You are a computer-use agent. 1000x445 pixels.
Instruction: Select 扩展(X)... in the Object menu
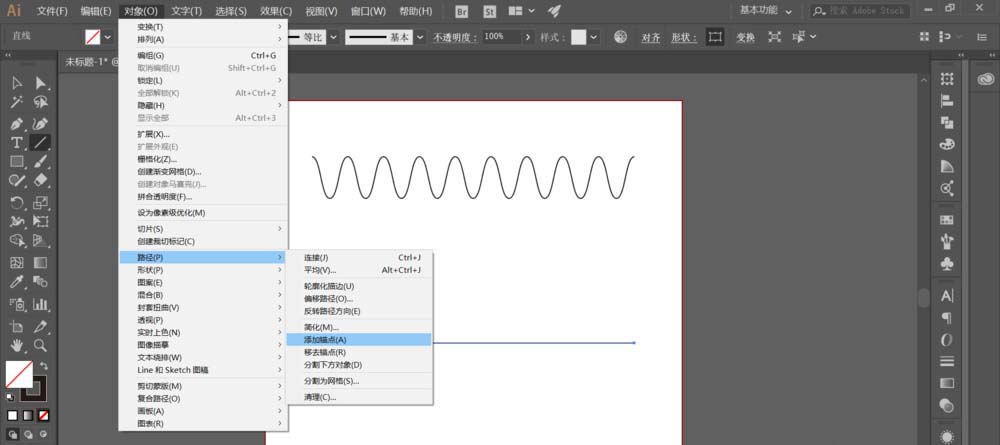click(x=203, y=135)
